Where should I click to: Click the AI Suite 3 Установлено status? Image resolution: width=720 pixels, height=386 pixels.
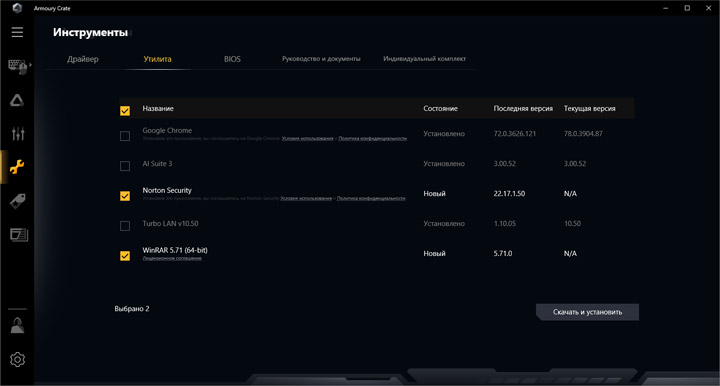coord(444,163)
